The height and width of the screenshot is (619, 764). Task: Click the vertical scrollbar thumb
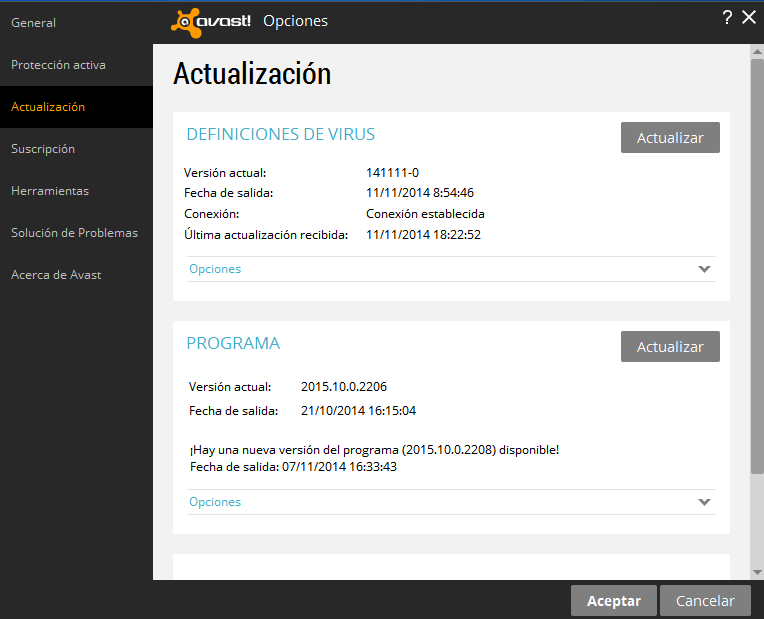757,266
